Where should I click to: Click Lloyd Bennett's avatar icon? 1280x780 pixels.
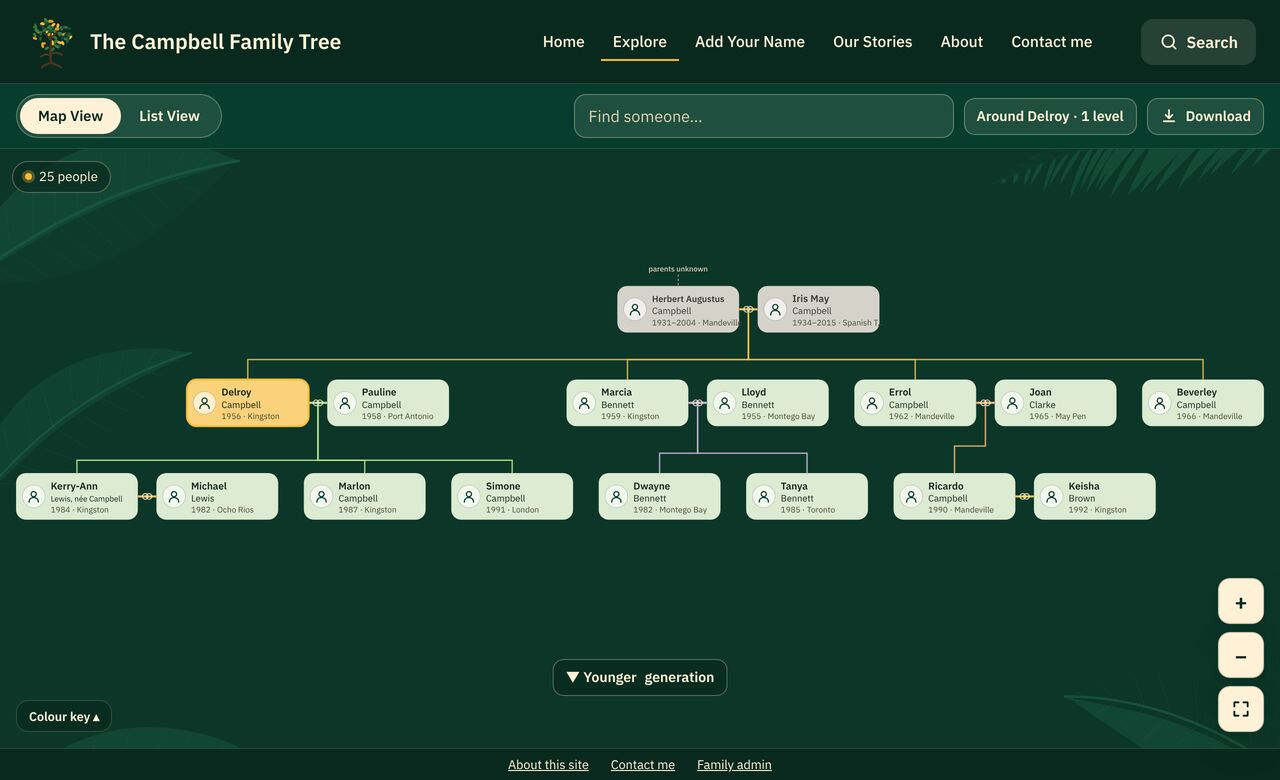pos(724,403)
